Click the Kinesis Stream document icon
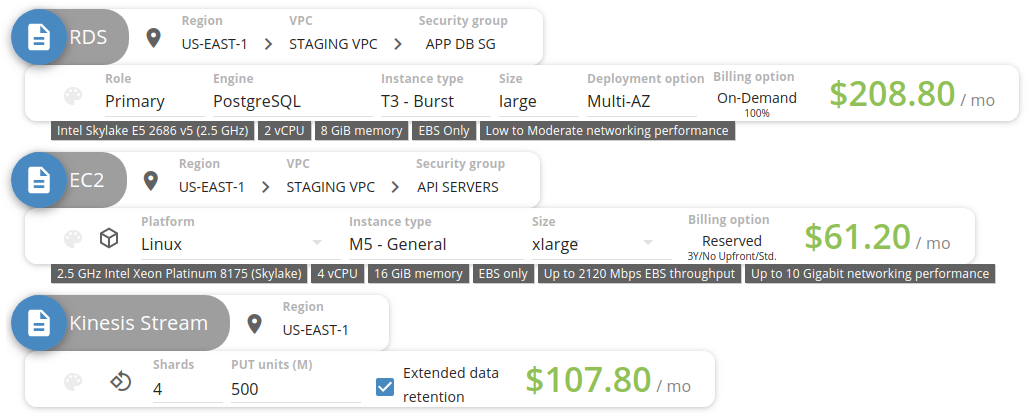 (39, 323)
